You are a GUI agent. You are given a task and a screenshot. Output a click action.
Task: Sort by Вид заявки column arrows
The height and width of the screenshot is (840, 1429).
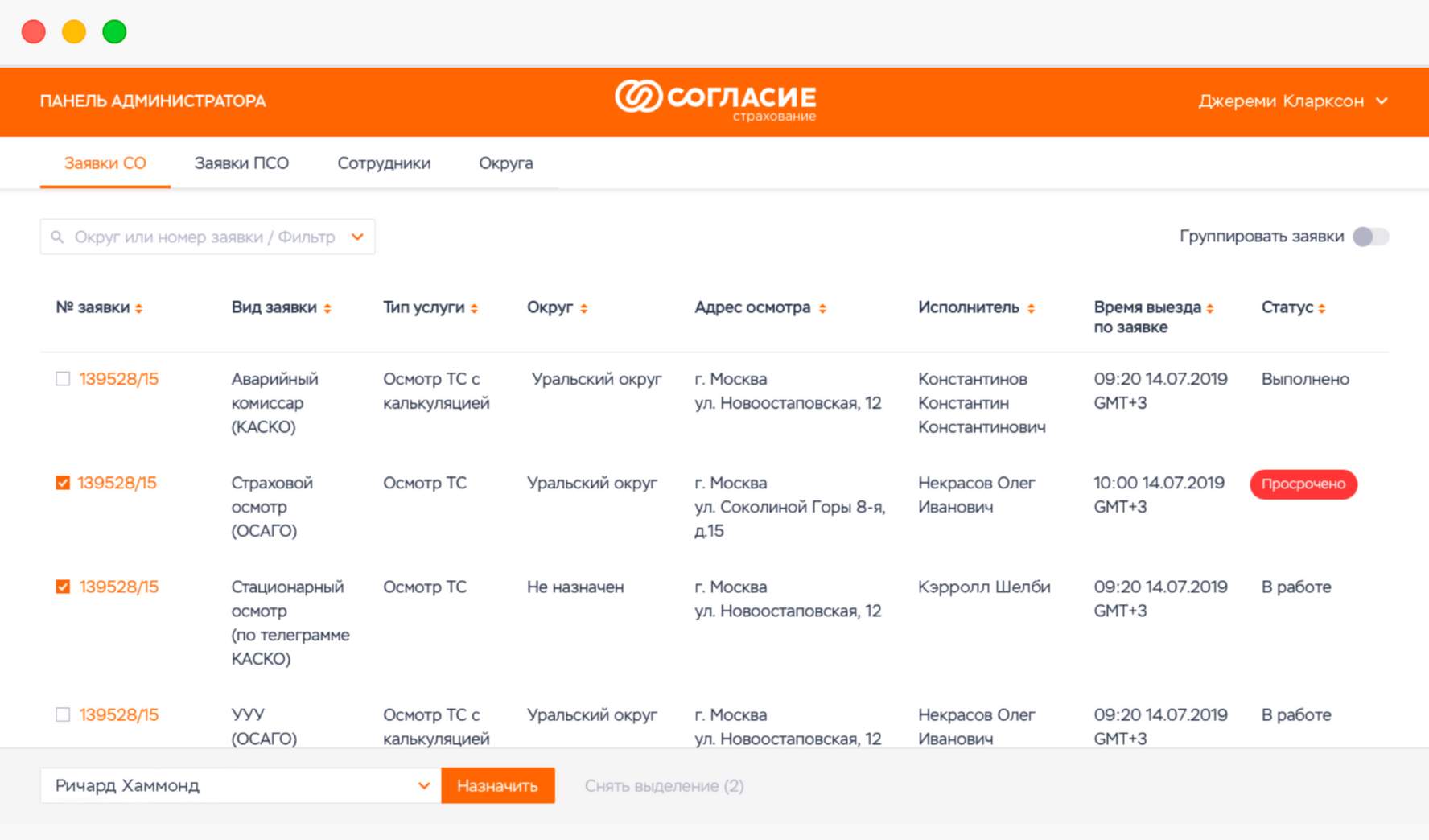click(x=327, y=308)
